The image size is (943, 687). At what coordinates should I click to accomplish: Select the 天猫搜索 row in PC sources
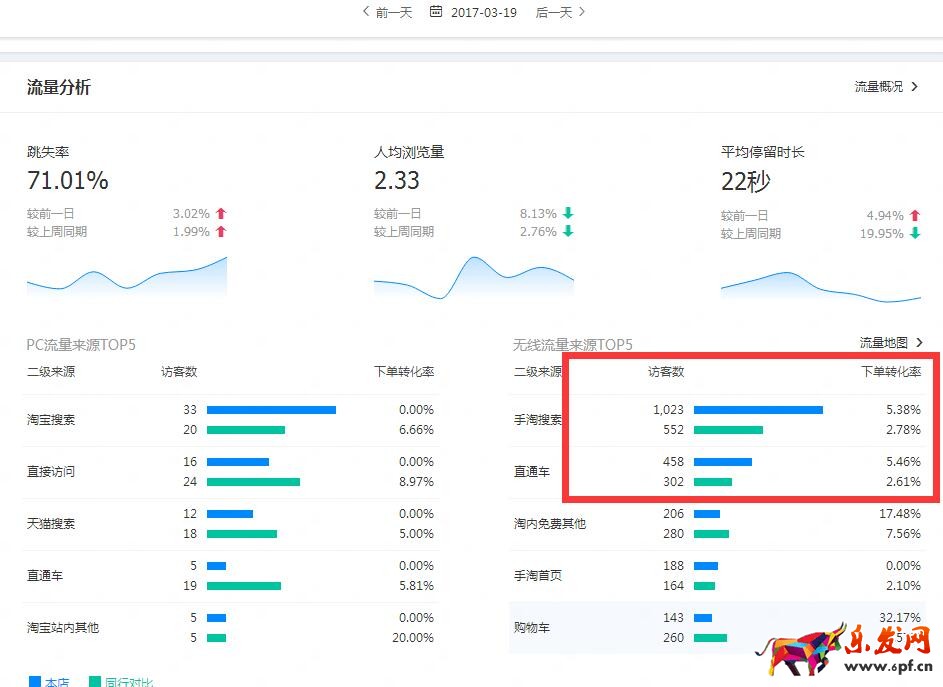tap(51, 524)
